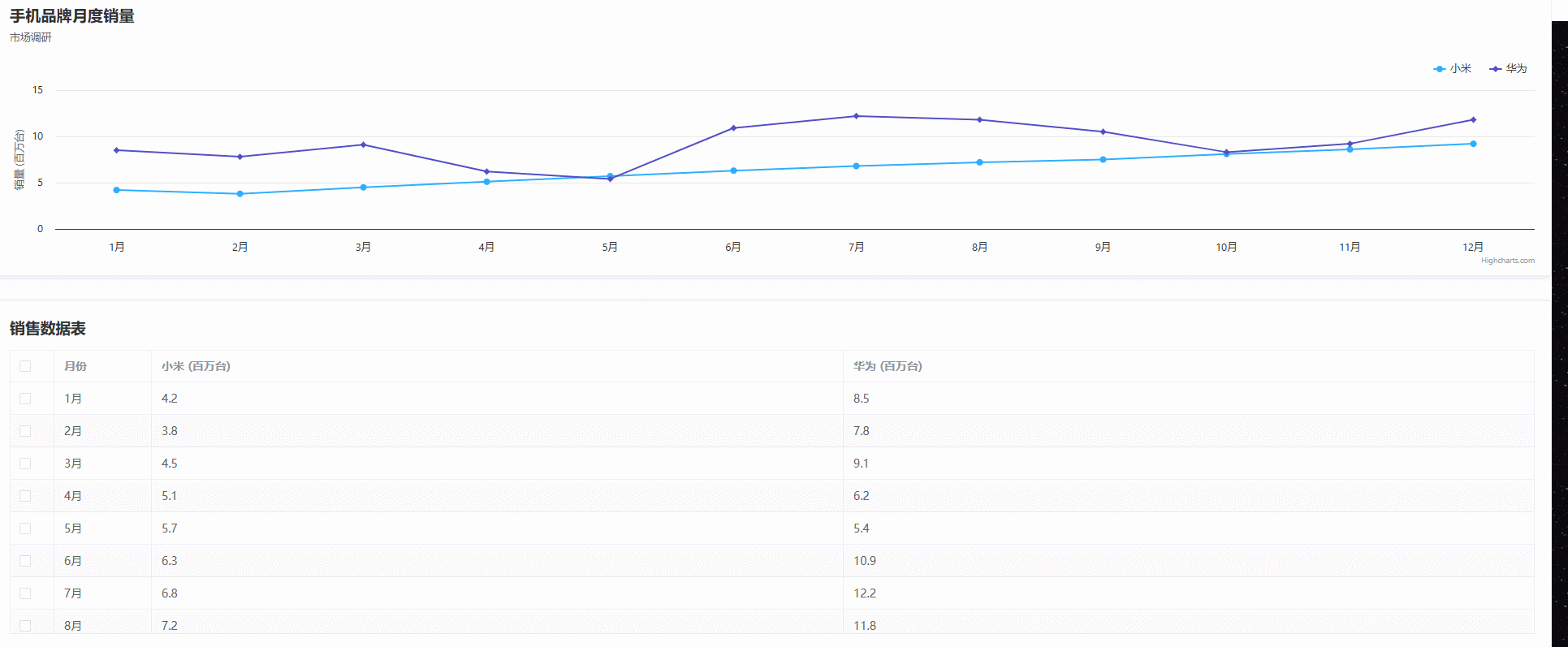
Task: Open the Highcharts.com credit link
Action: click(x=1508, y=261)
